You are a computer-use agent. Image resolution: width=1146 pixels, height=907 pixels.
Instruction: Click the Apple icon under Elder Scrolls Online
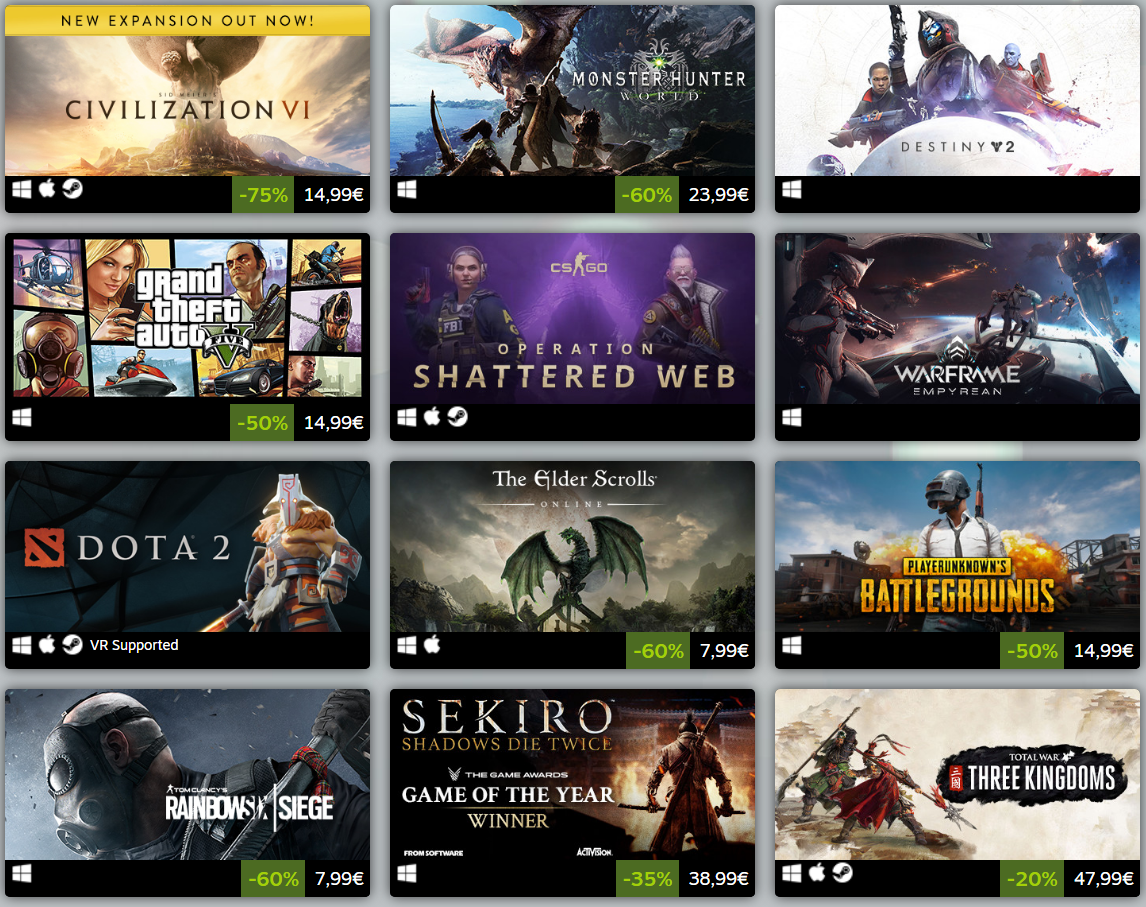pyautogui.click(x=432, y=645)
